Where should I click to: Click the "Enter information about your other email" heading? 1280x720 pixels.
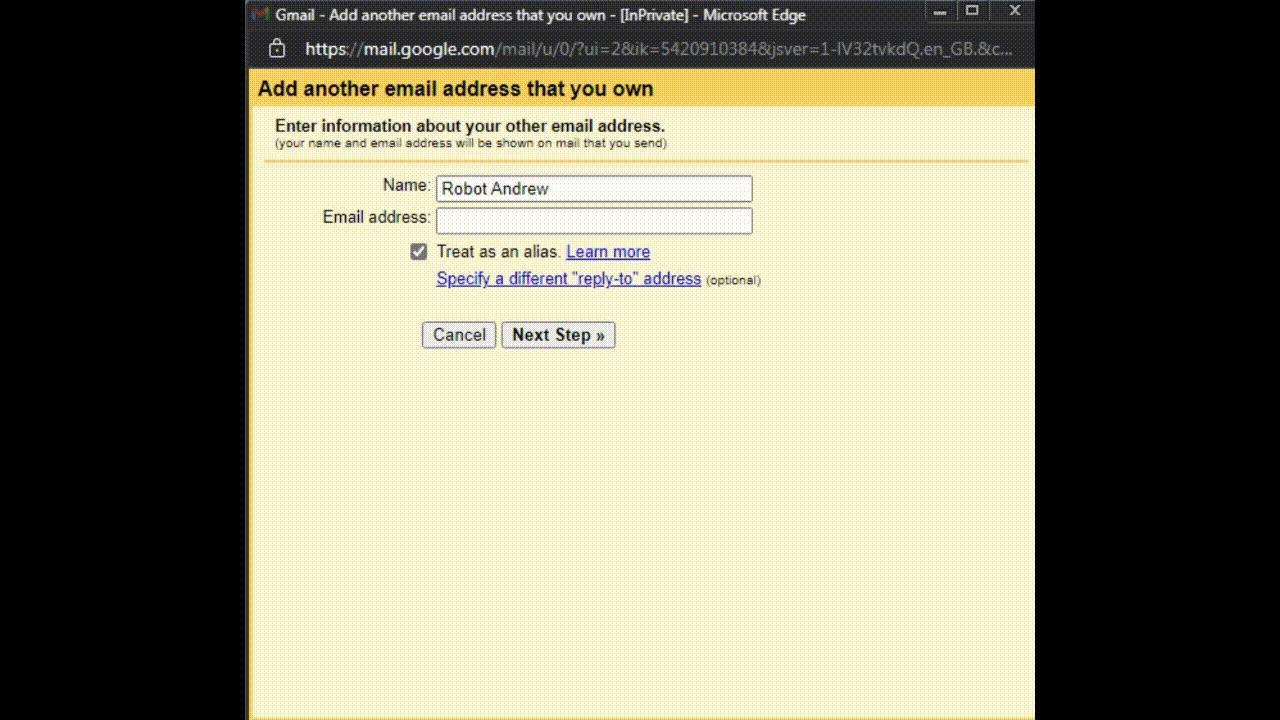tap(470, 126)
